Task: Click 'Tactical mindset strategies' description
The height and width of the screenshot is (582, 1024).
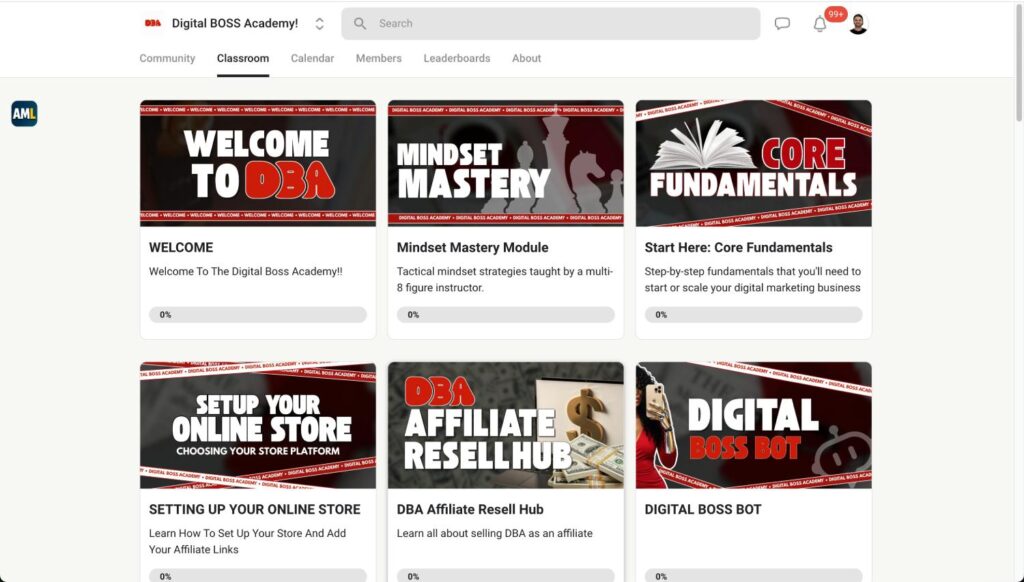Action: pos(505,280)
